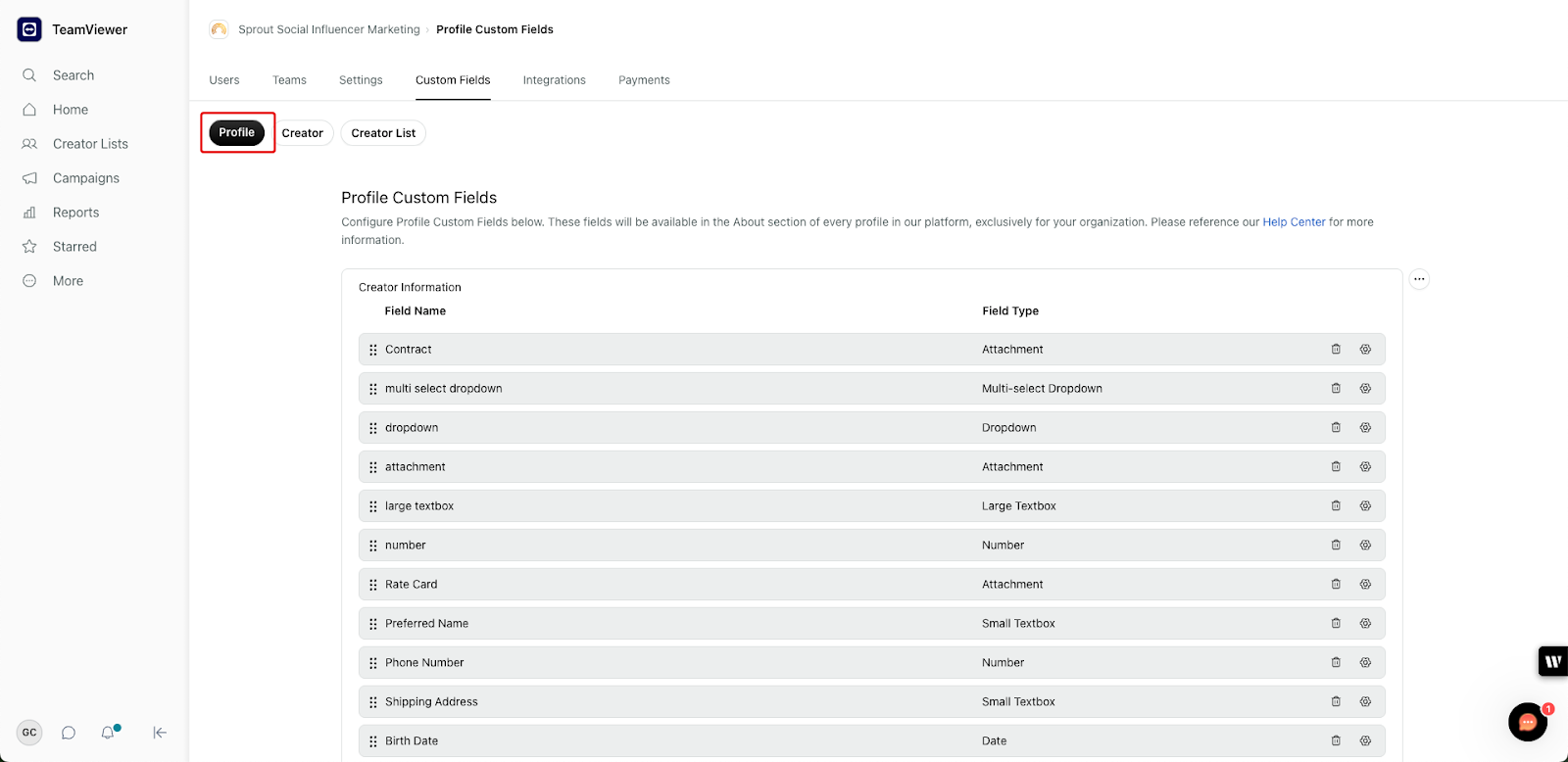Delete the Shipping Address field
The image size is (1568, 762).
point(1336,702)
